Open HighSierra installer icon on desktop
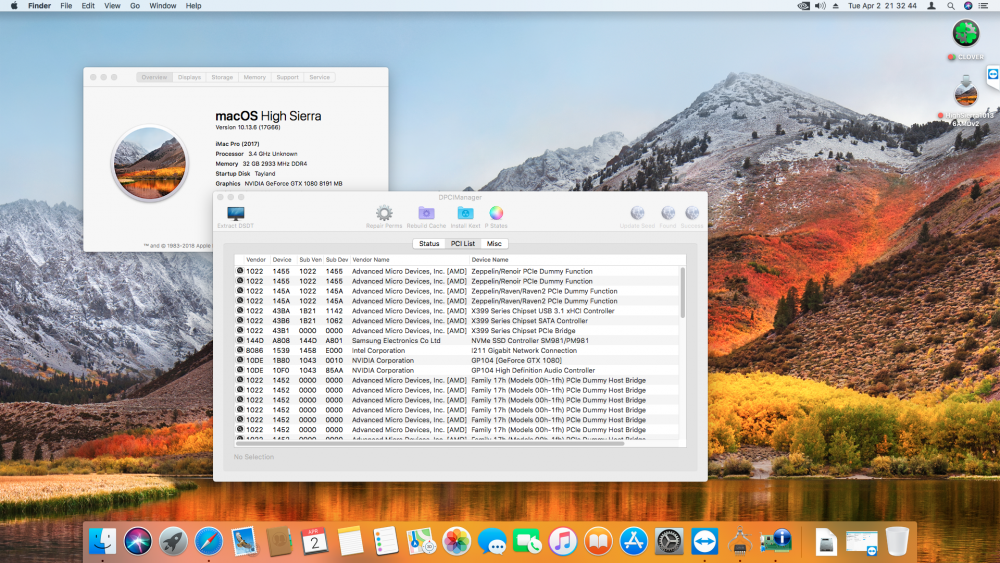 [966, 91]
